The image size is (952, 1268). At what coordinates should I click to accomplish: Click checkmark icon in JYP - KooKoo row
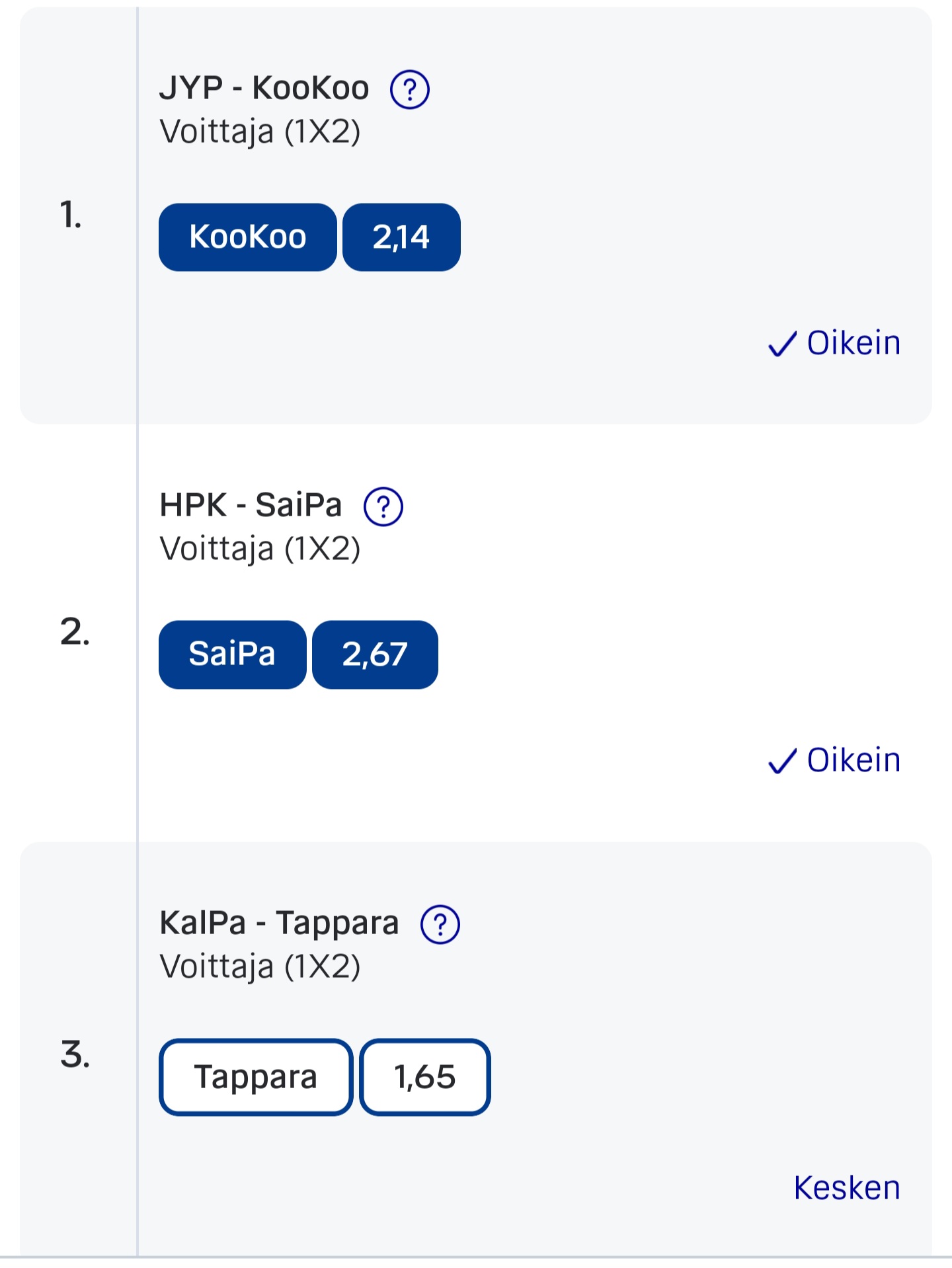click(x=782, y=344)
